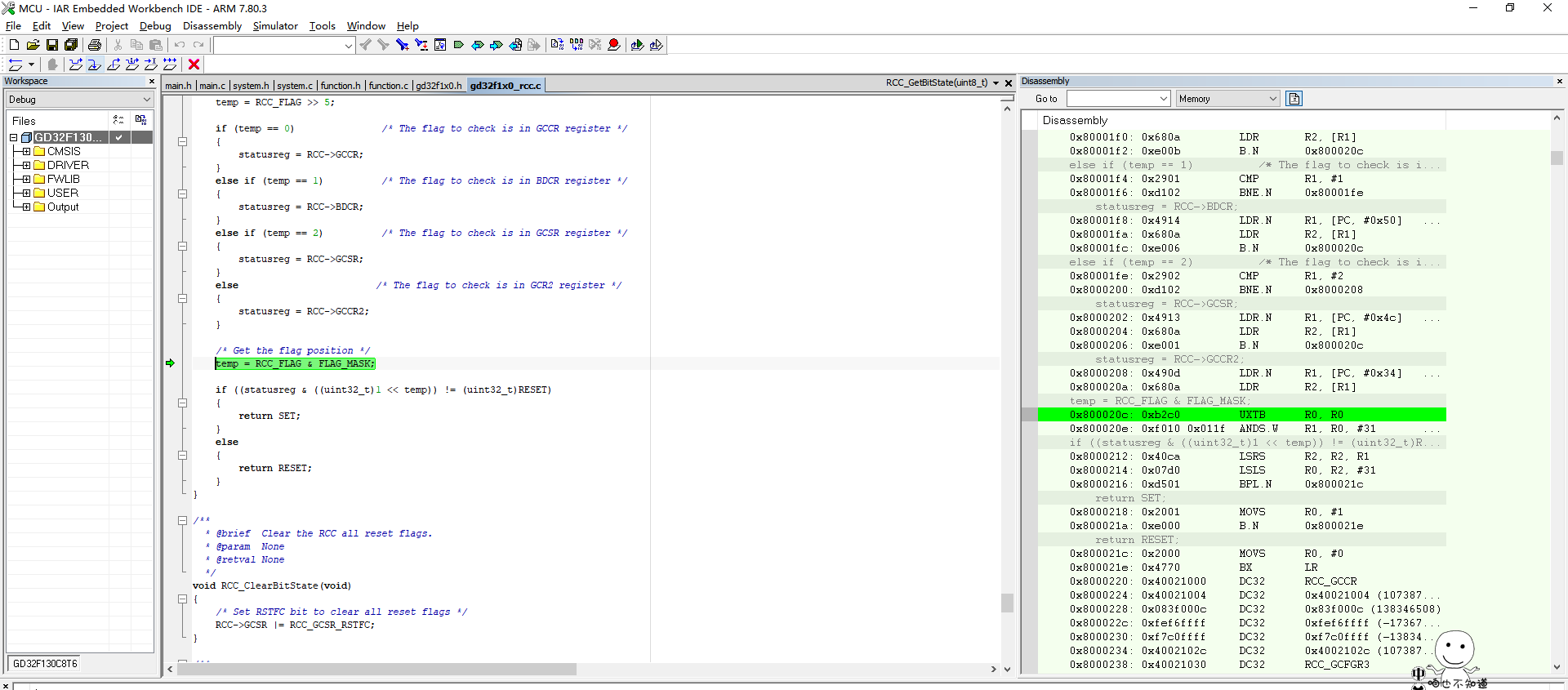
Task: Switch to the gd32f1x0.h editor tab
Action: (x=439, y=86)
